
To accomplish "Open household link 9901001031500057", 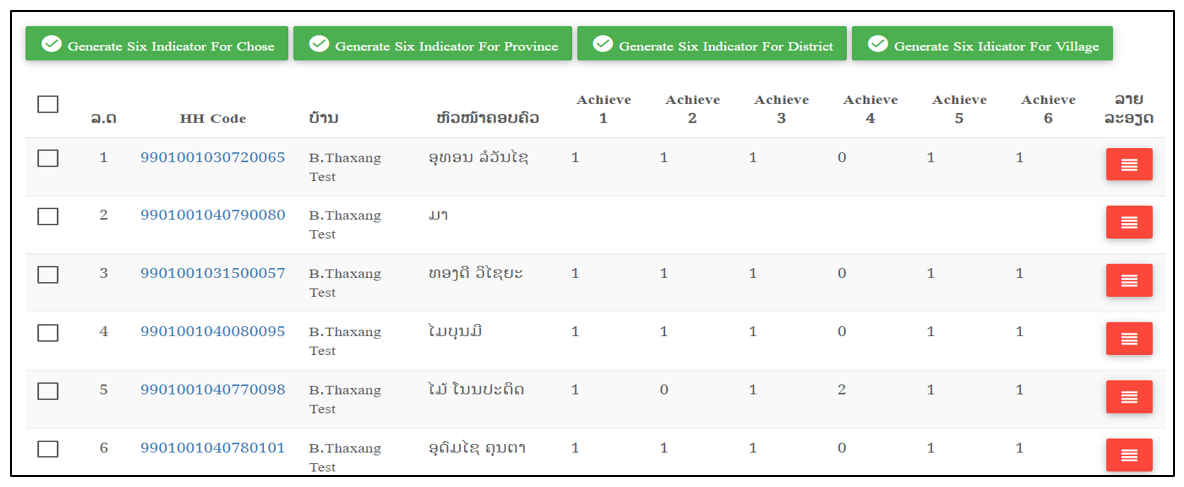I will [213, 273].
